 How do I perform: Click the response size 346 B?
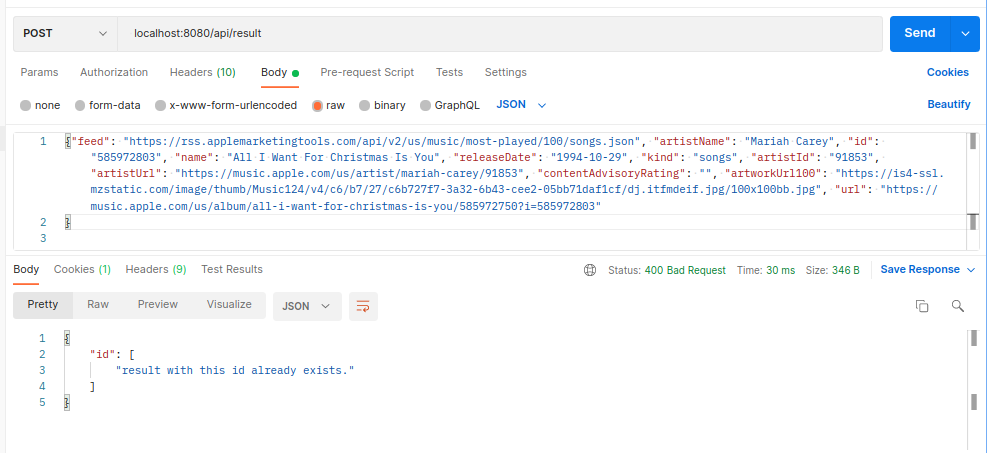(845, 270)
